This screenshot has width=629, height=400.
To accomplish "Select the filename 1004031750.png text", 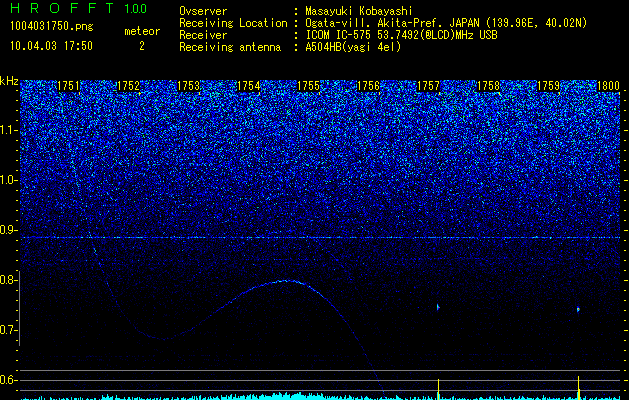I will 52,27.
